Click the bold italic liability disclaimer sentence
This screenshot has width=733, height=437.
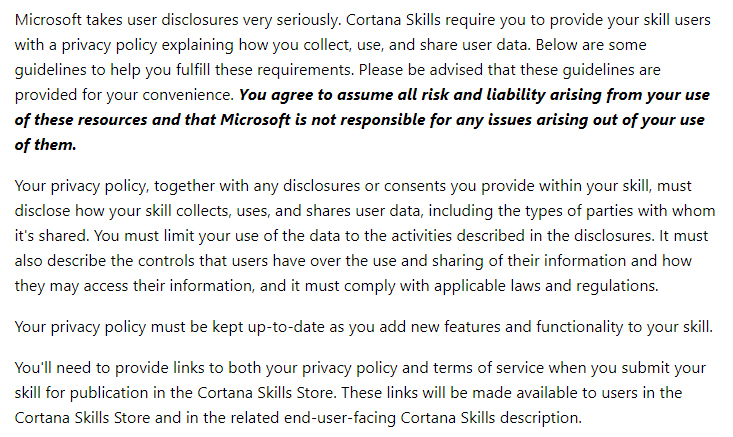tap(360, 120)
